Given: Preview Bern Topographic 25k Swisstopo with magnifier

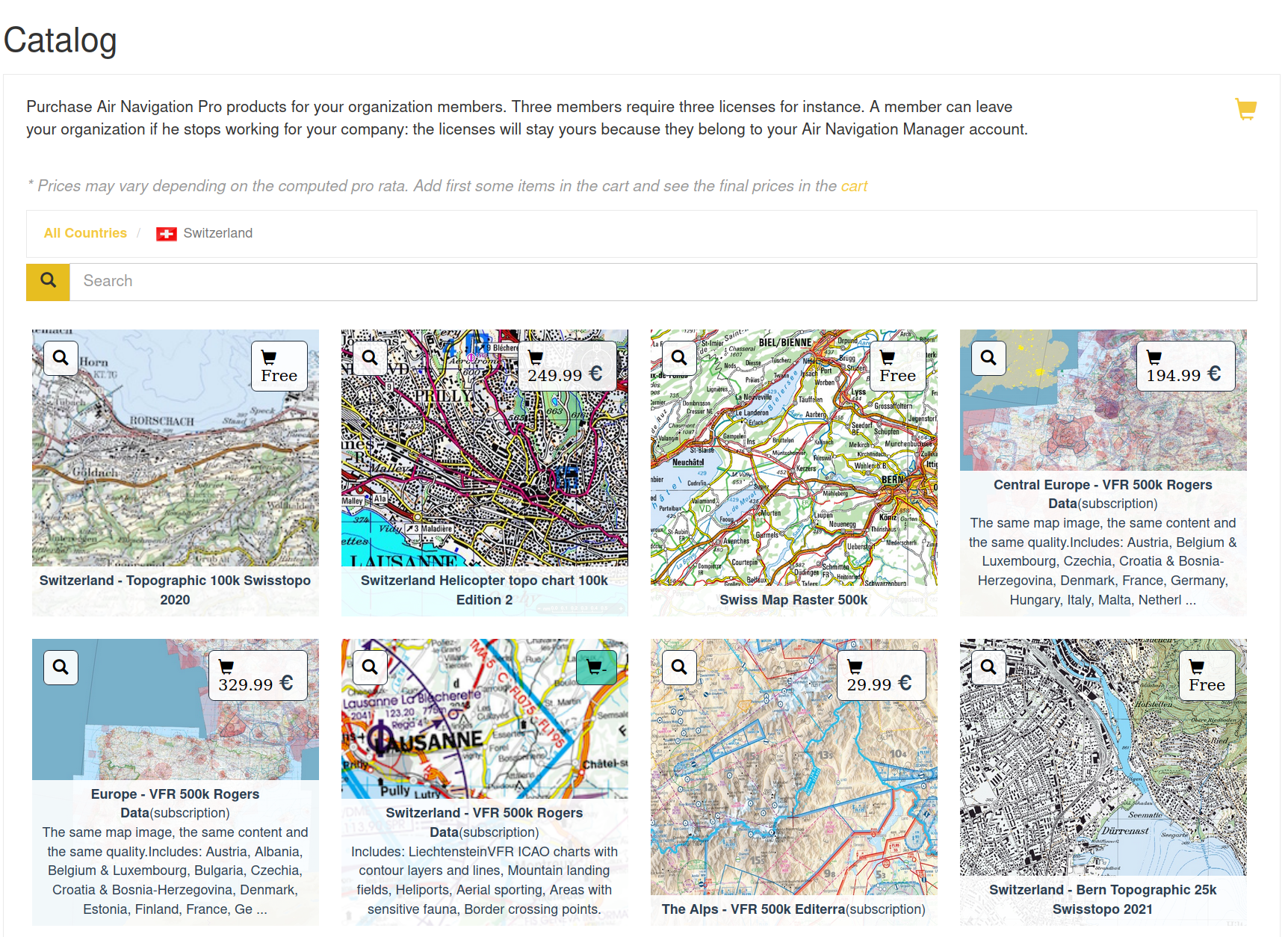Looking at the screenshot, I should pyautogui.click(x=988, y=667).
